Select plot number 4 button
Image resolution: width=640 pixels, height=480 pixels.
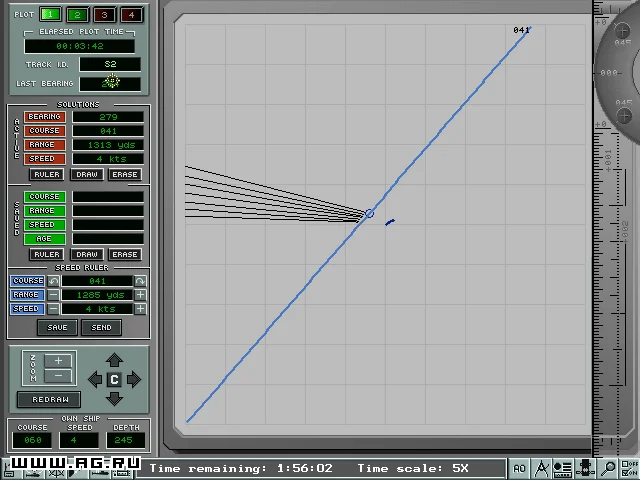coord(131,15)
